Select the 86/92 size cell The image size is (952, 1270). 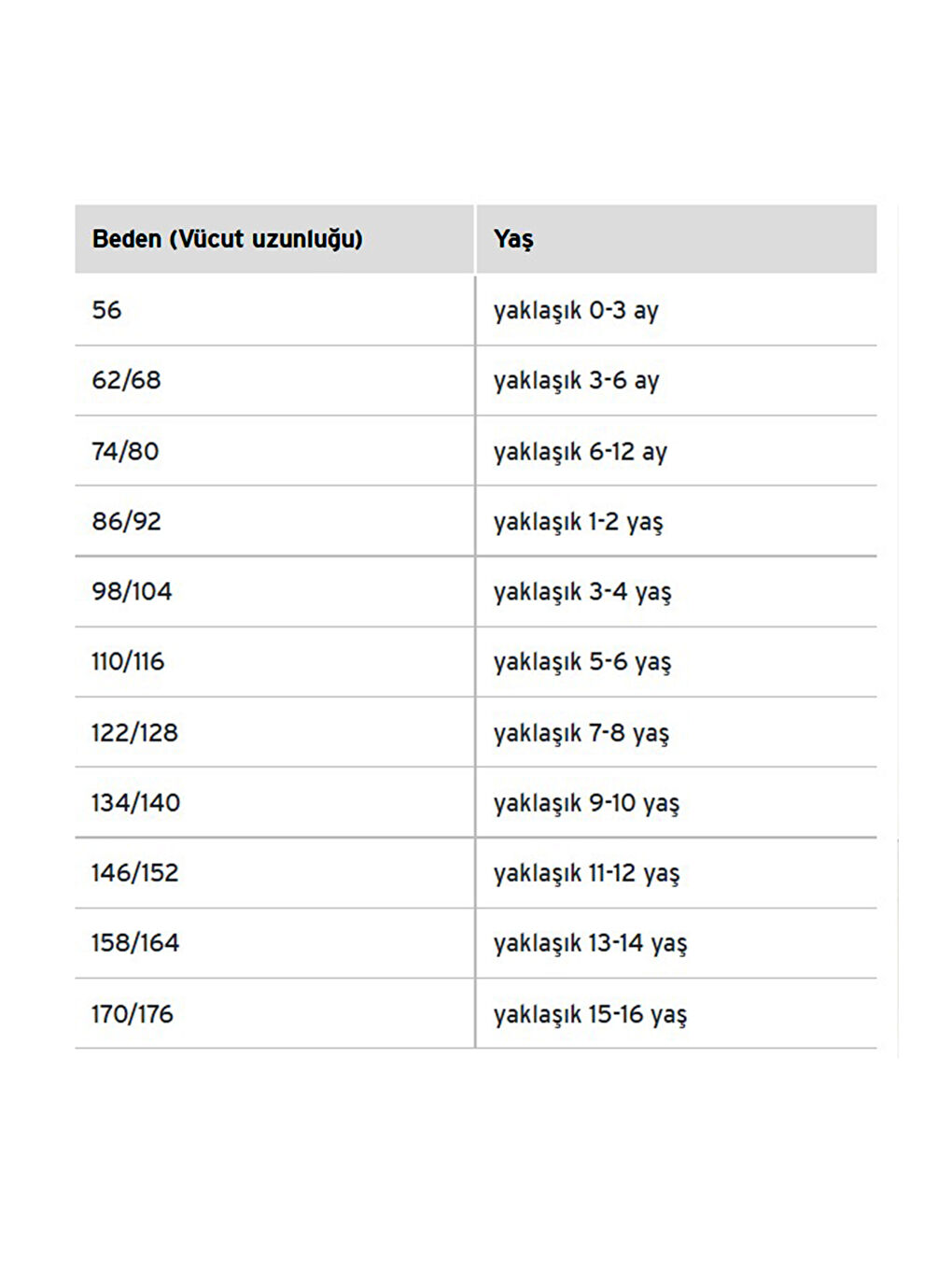coord(126,521)
